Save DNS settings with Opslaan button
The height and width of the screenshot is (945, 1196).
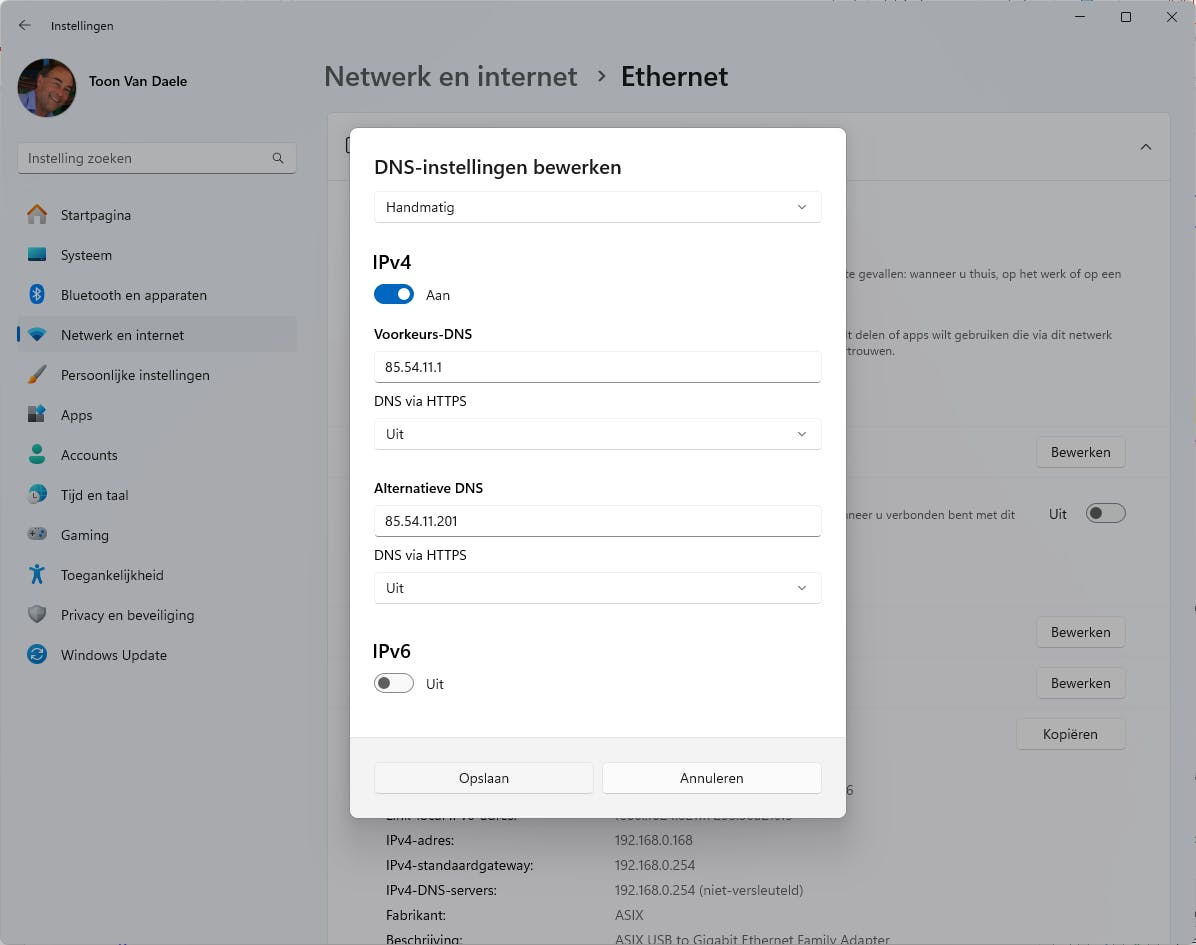tap(483, 777)
